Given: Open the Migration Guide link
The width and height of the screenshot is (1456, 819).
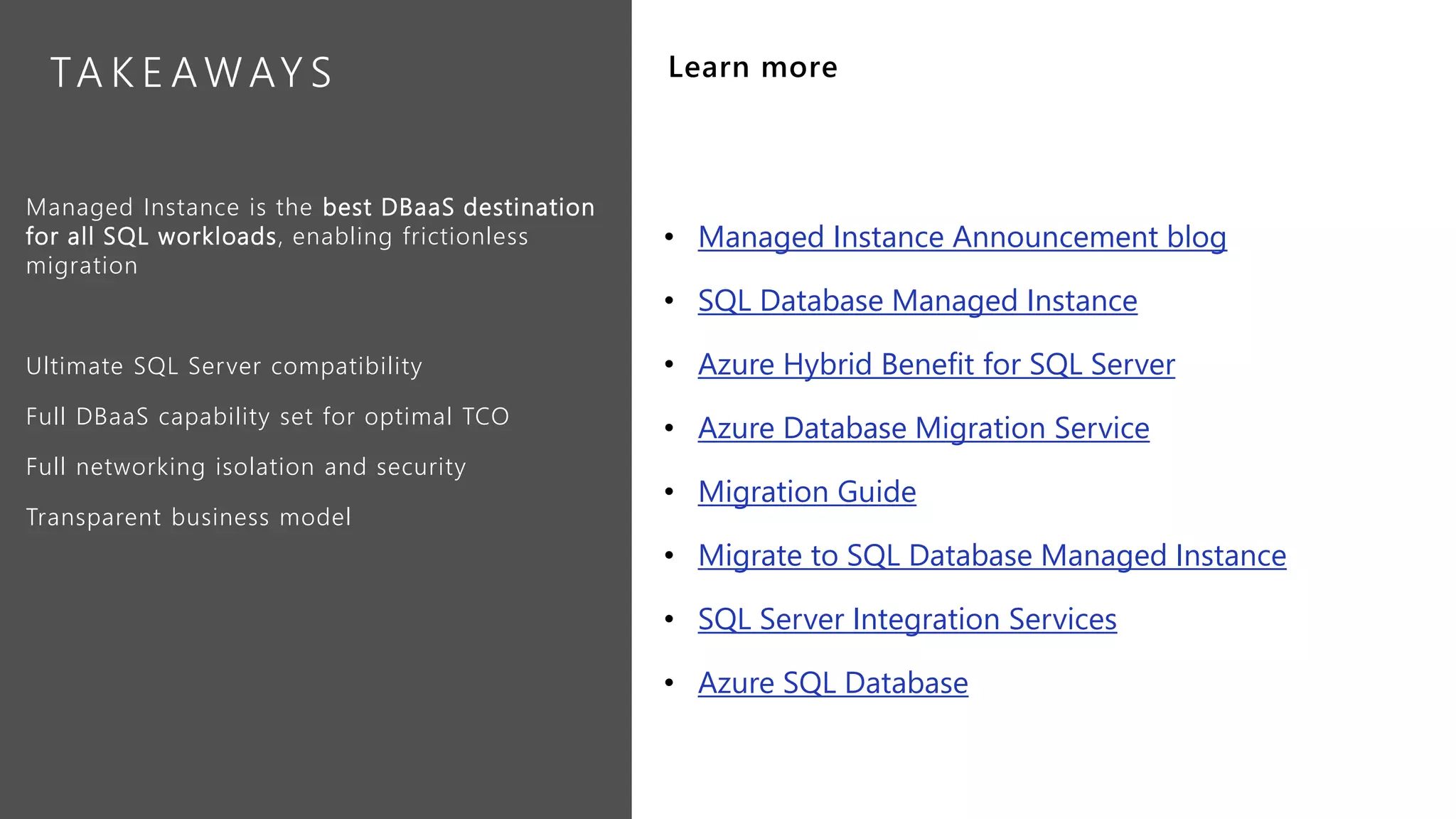Looking at the screenshot, I should click(807, 492).
